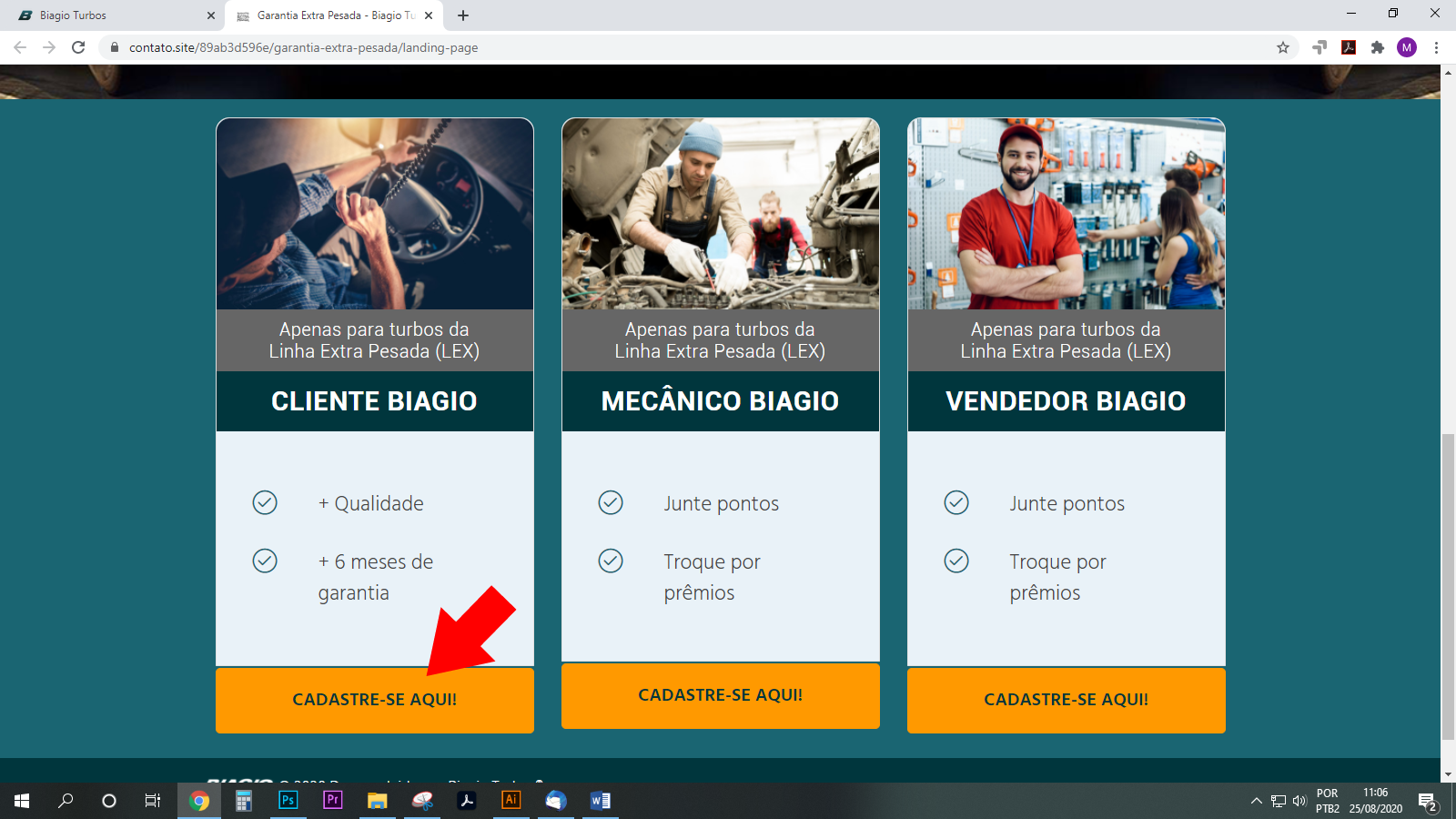Click the CLIENTE BIAGIO heading
Viewport: 1456px width, 819px height.
[x=374, y=401]
